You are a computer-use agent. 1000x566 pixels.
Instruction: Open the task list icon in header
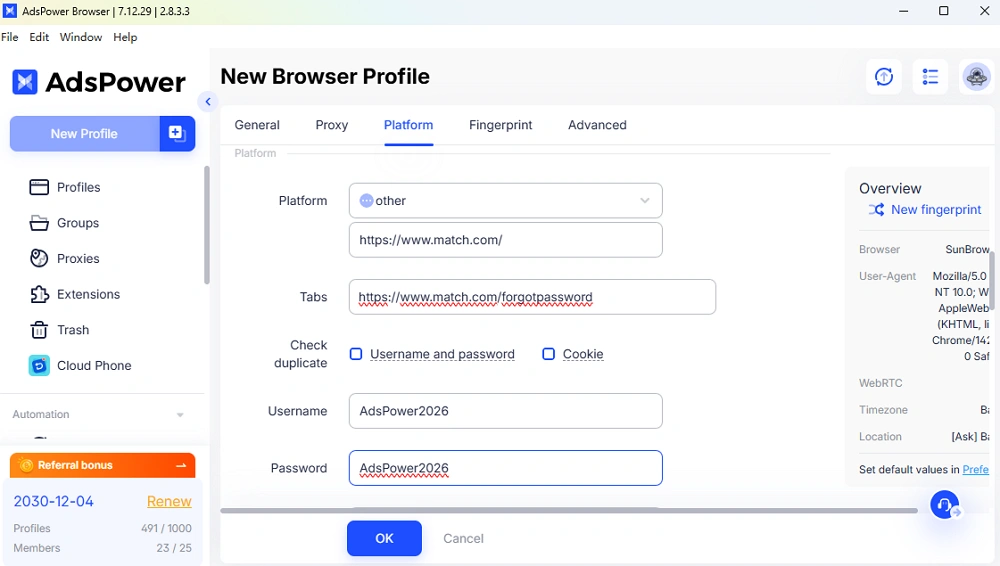[930, 77]
